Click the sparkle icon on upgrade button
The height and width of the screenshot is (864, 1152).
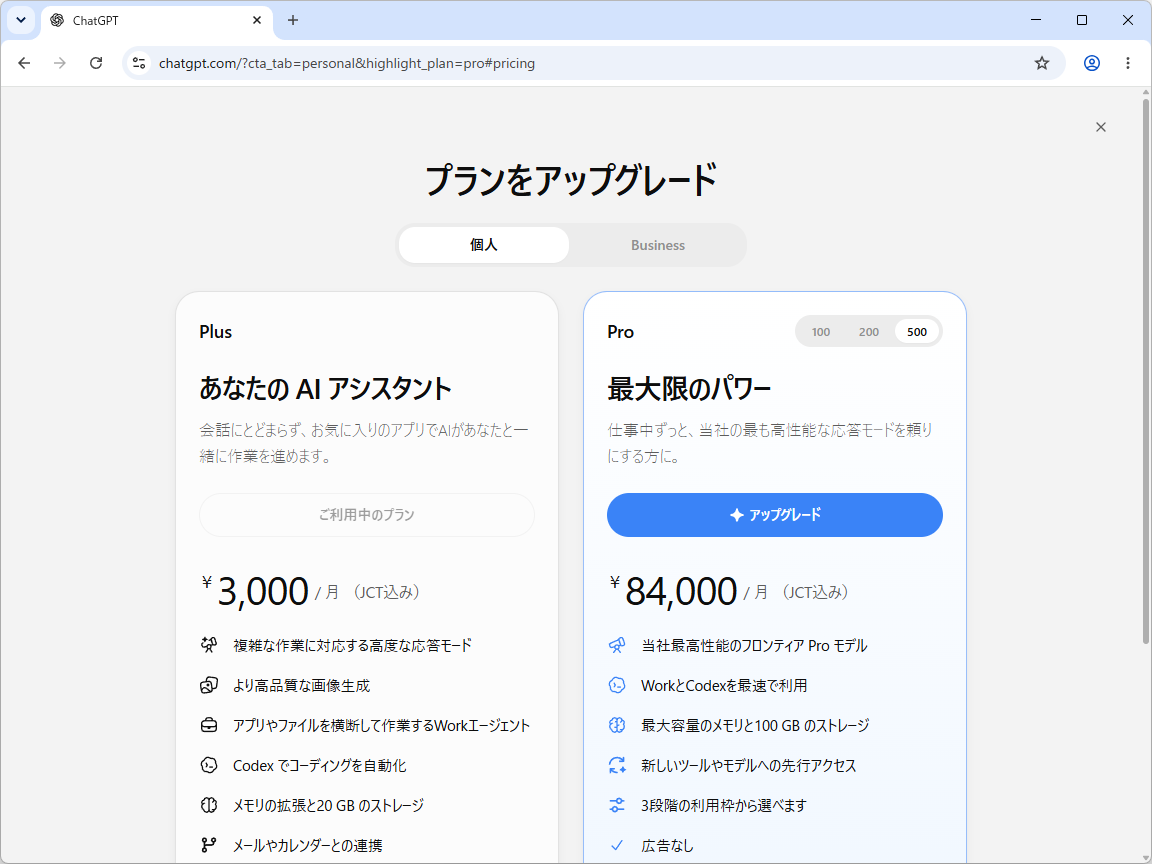[x=736, y=515]
